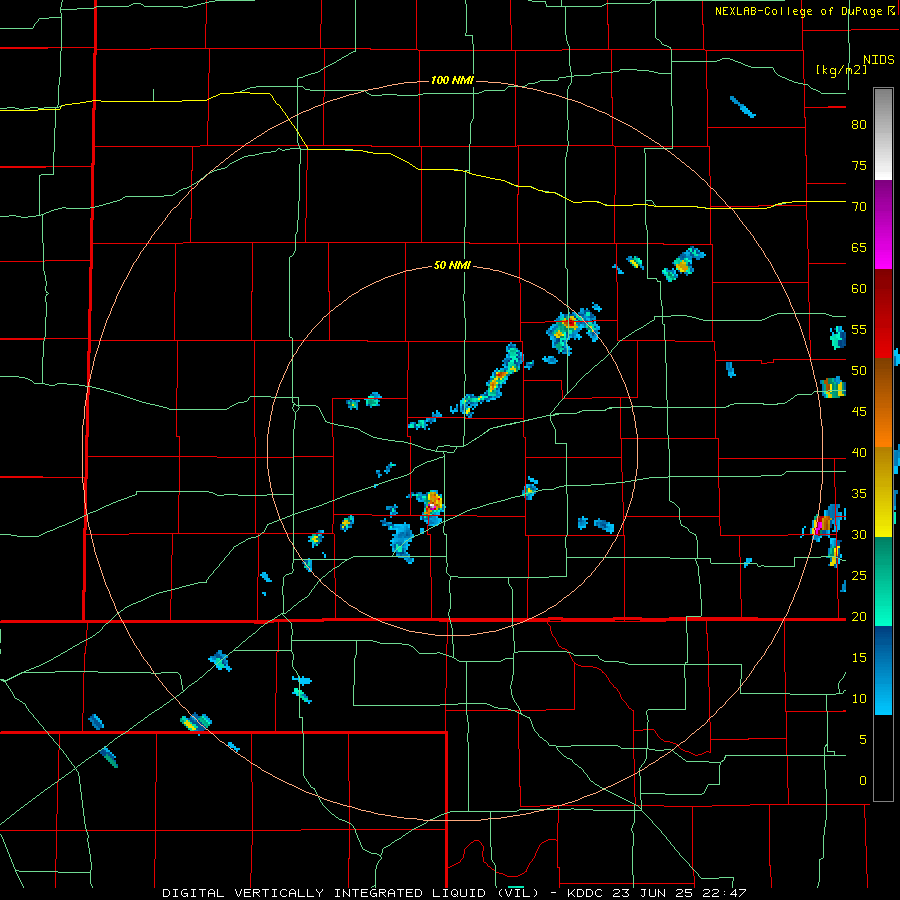Click the scale value 45
Image resolution: width=900 pixels, height=900 pixels.
pos(859,412)
